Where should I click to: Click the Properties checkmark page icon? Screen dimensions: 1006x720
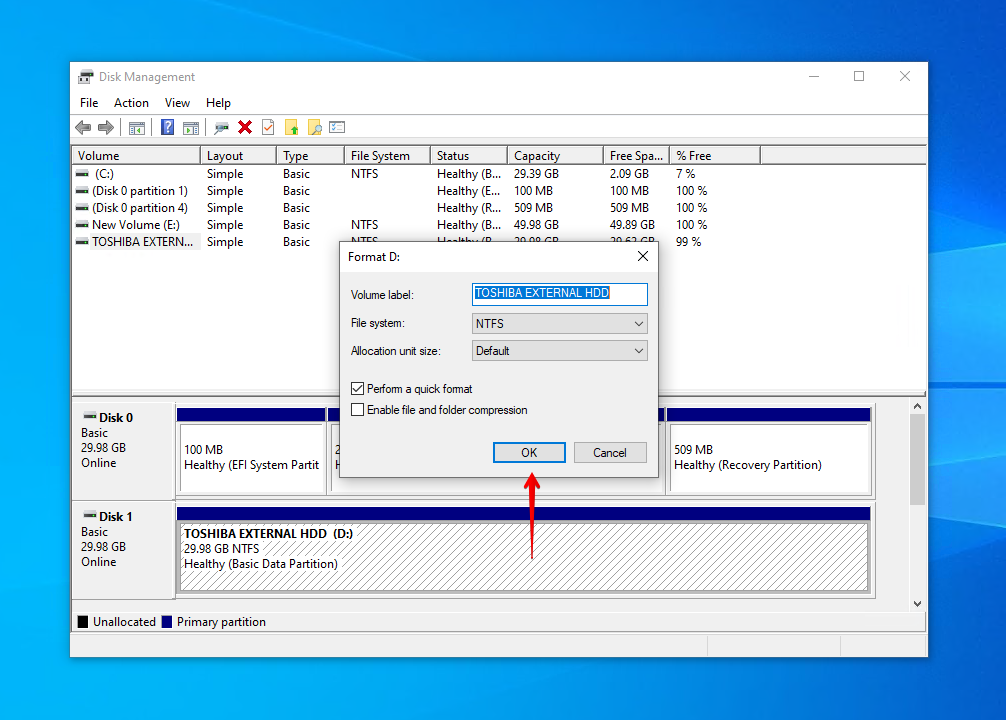pos(268,127)
